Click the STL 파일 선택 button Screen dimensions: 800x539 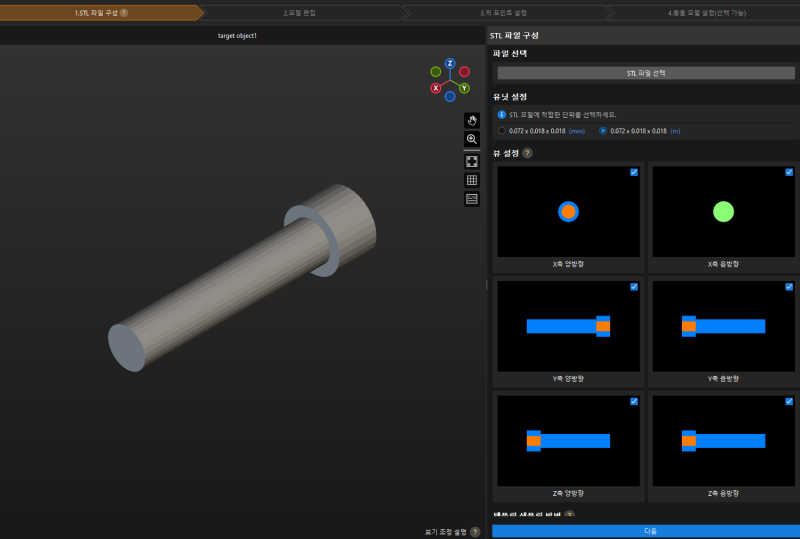(x=646, y=73)
